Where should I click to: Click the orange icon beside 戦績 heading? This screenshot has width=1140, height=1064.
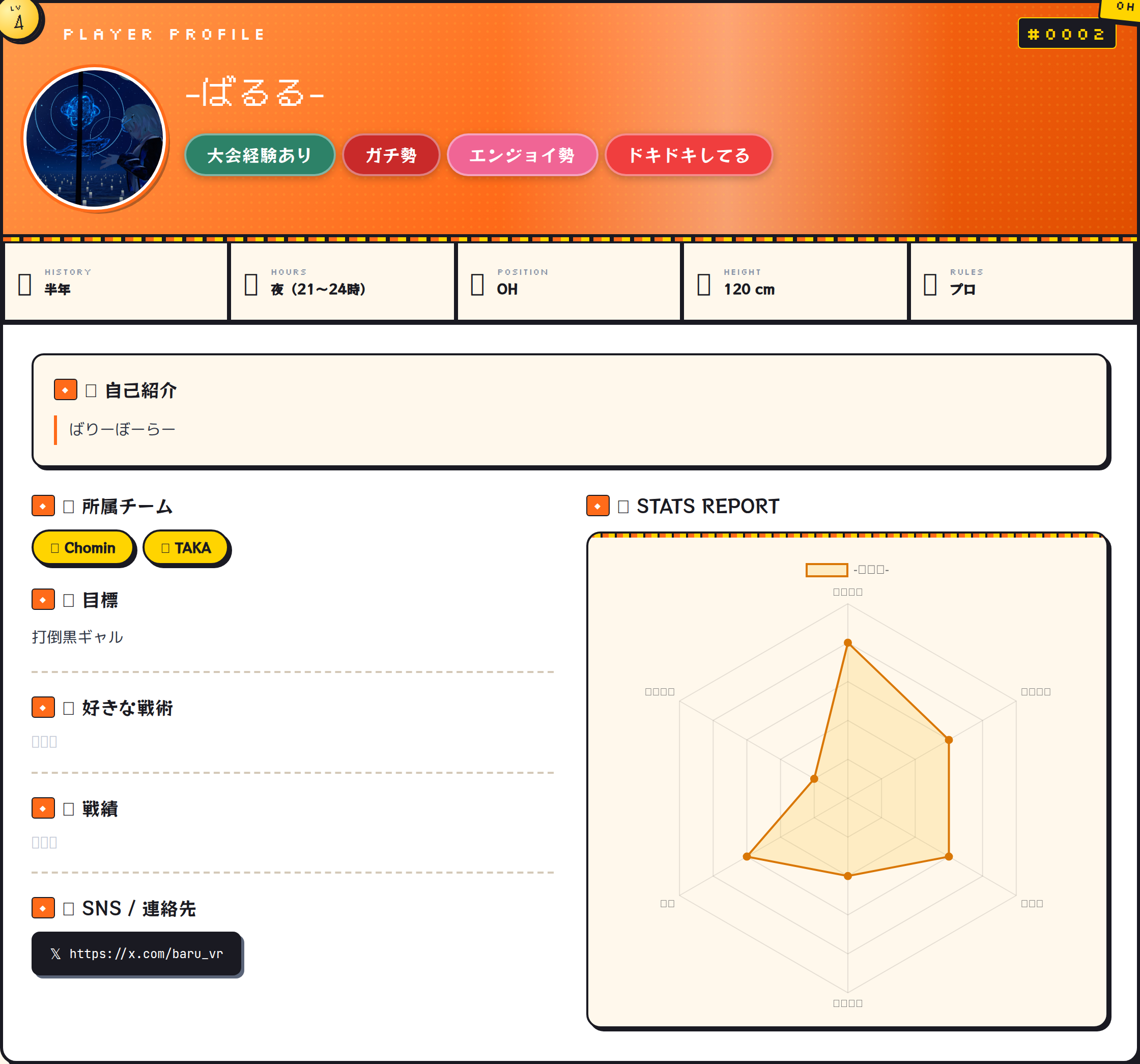(43, 807)
